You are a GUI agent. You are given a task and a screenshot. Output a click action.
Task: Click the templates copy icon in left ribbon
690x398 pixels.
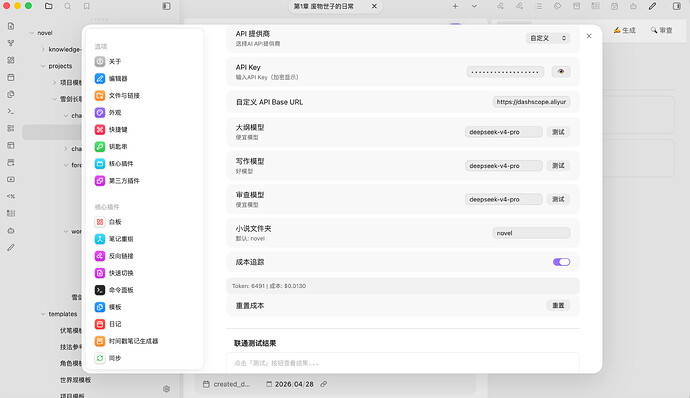tap(11, 94)
